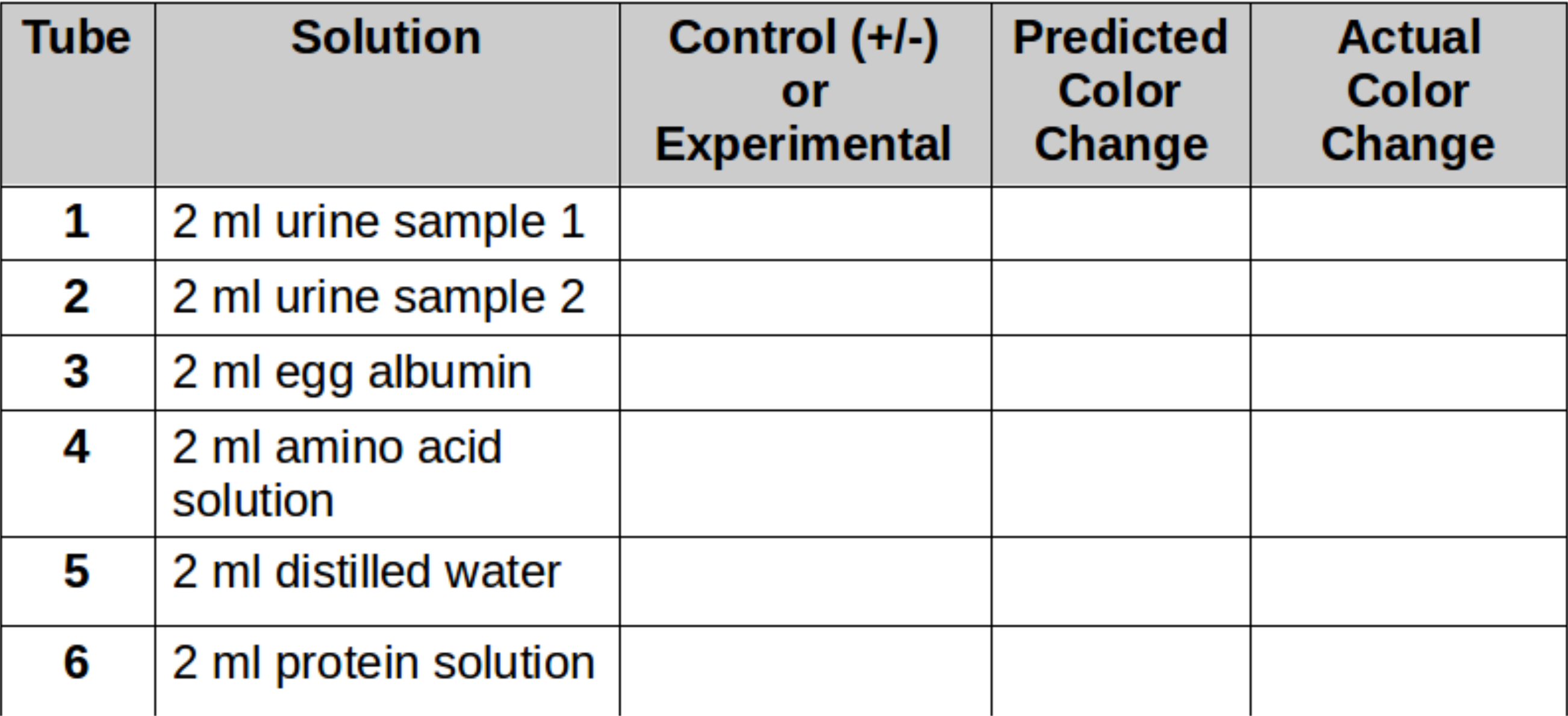The image size is (1568, 716).
Task: Click the Actual Color Change header
Action: tap(1408, 92)
